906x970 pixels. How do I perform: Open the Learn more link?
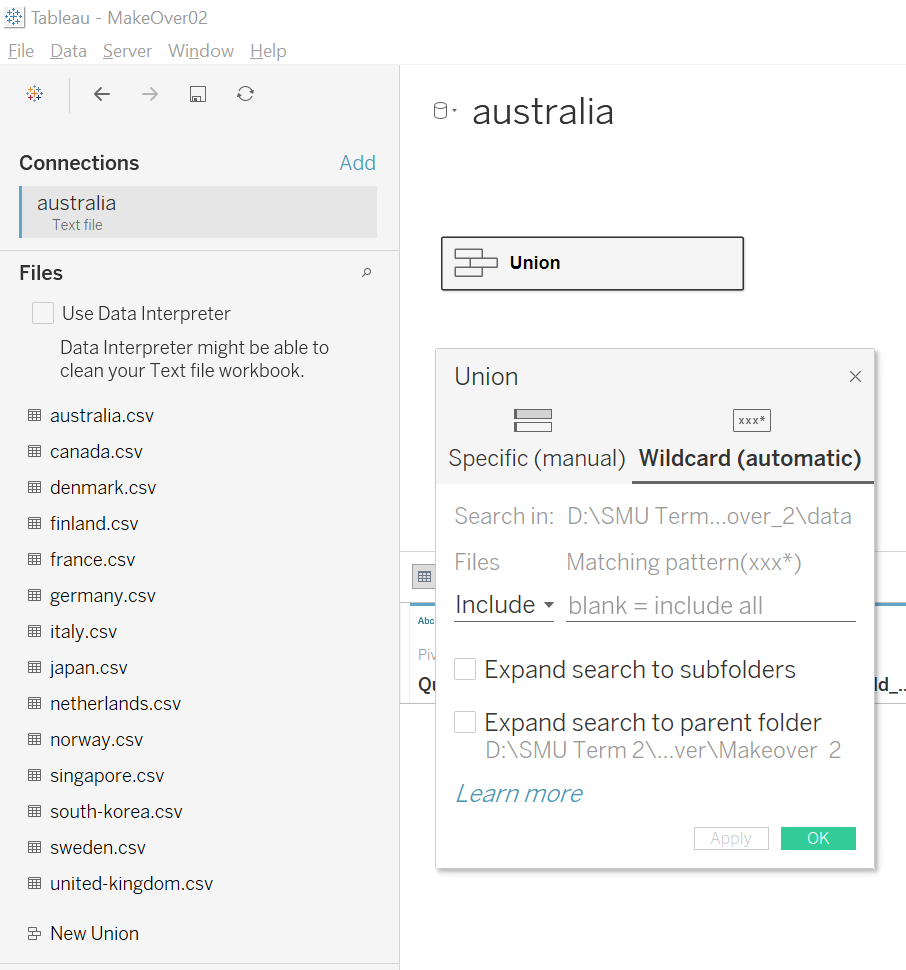(518, 794)
